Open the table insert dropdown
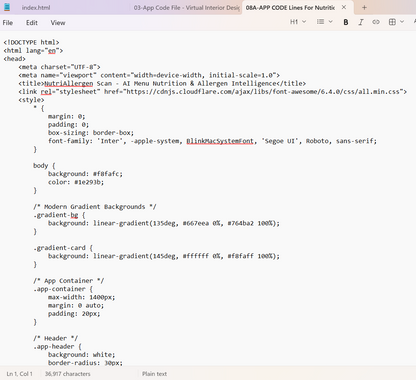Viewport: 416px width, 380px height. click(396, 22)
